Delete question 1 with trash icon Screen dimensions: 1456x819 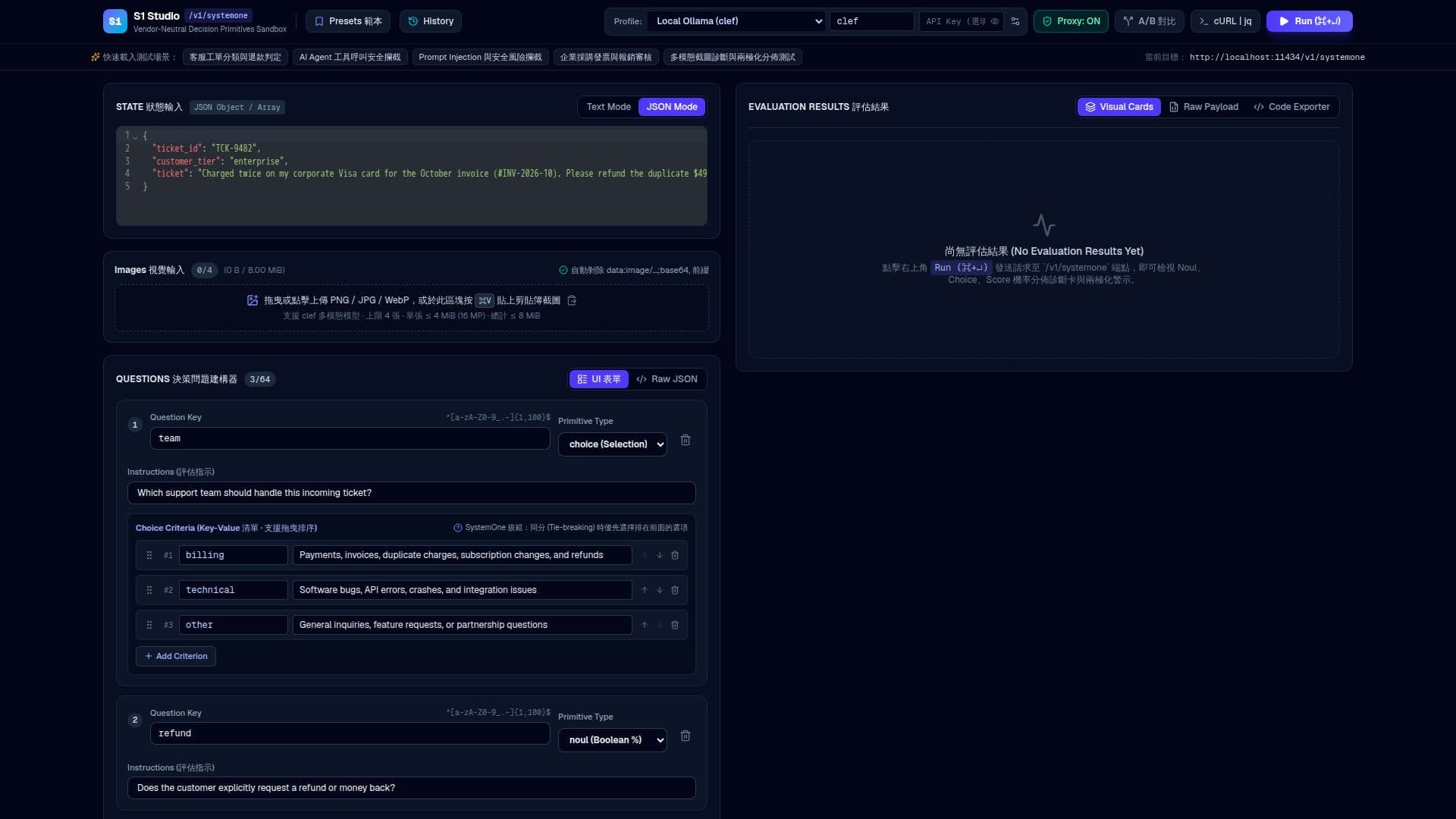point(686,440)
